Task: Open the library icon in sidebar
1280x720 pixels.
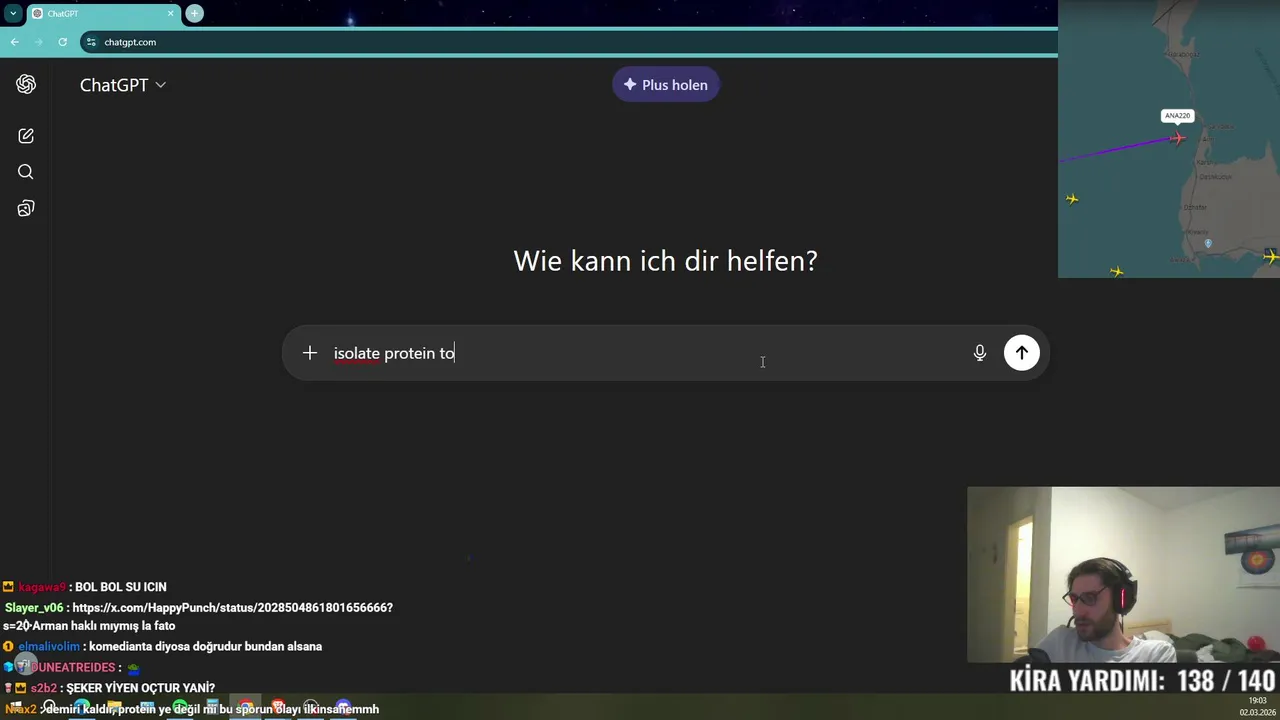Action: (26, 208)
